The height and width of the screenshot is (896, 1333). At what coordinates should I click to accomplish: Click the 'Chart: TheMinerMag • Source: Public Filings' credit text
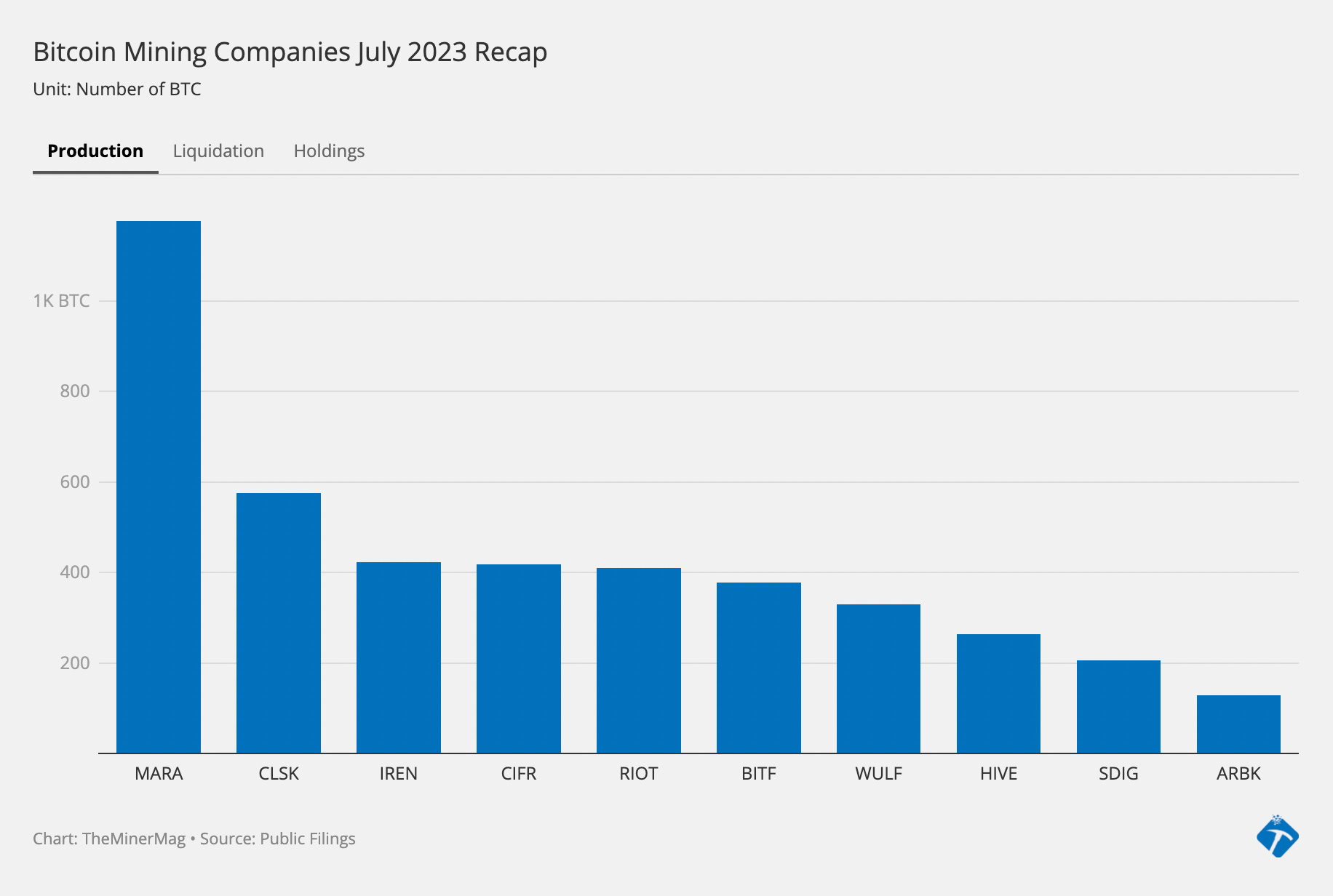(194, 839)
